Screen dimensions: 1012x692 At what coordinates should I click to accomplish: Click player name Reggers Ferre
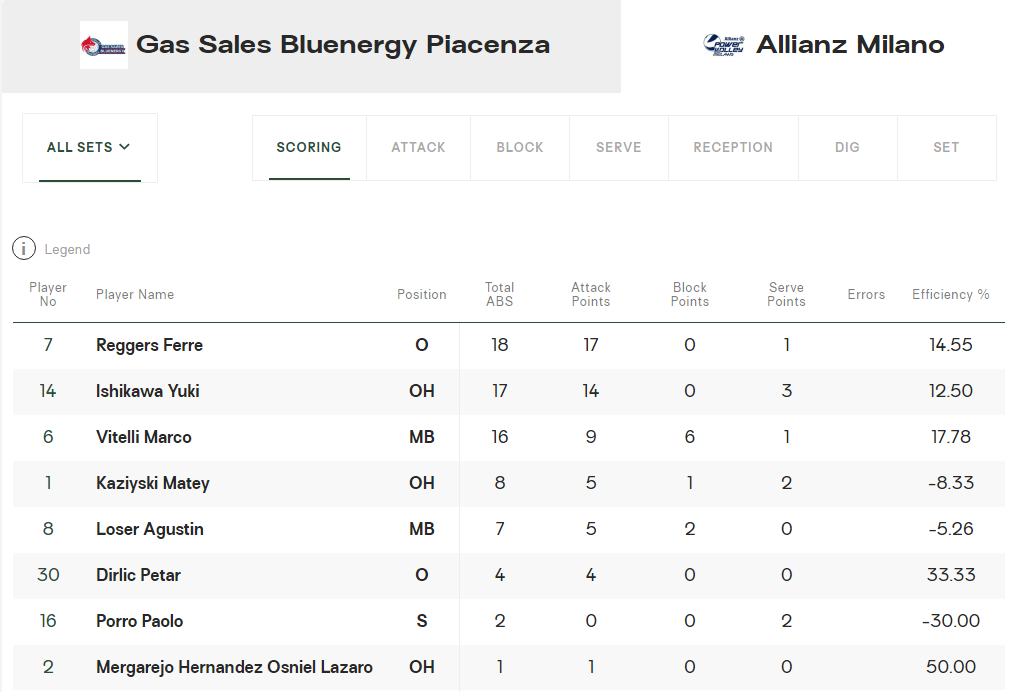(149, 345)
